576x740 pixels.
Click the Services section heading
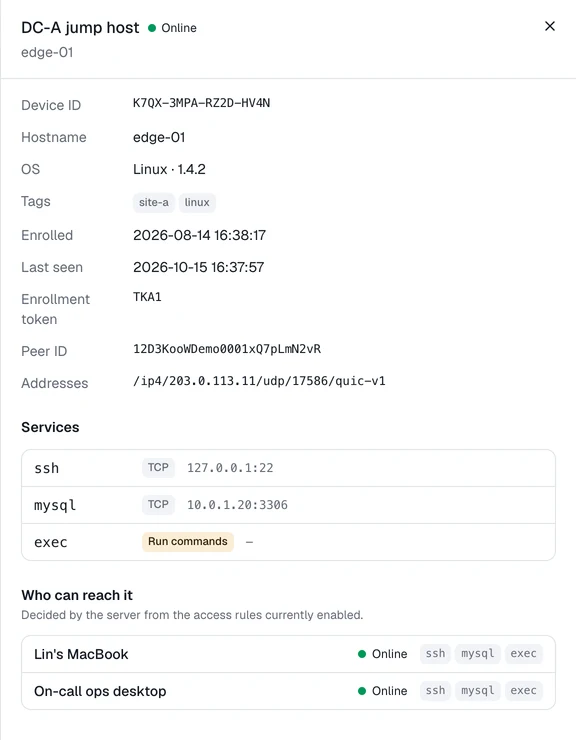click(x=50, y=427)
